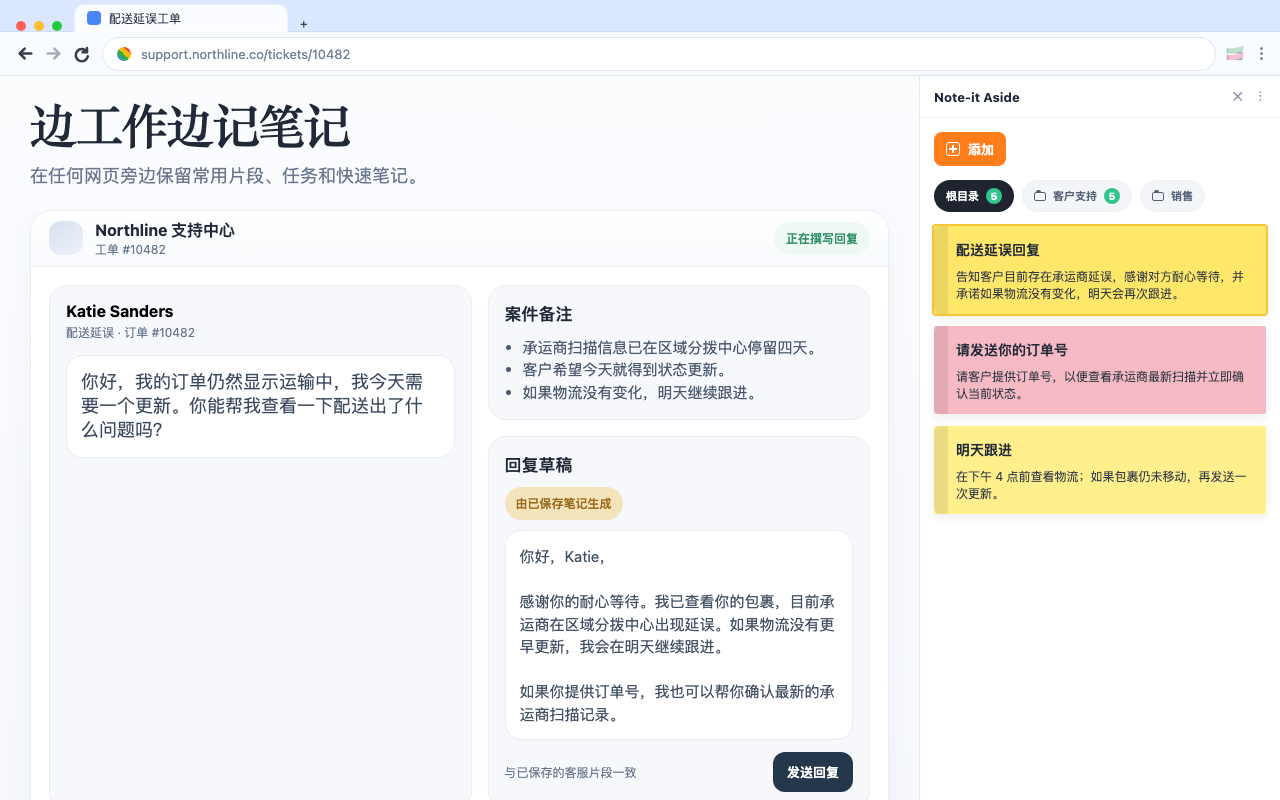
Task: Open the pink 请发送你的订单号 note
Action: (x=1100, y=370)
